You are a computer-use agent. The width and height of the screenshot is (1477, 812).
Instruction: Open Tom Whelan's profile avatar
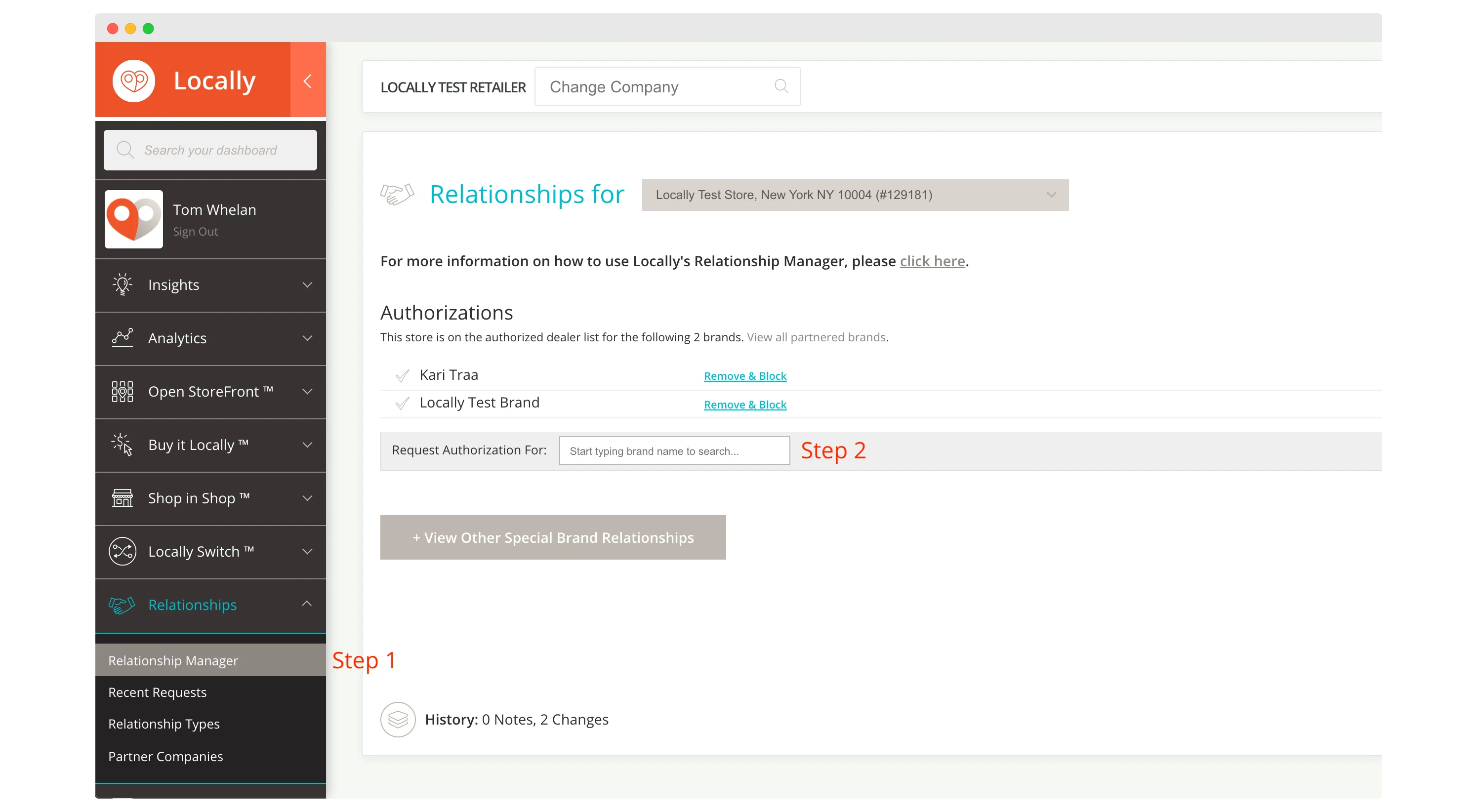[133, 219]
